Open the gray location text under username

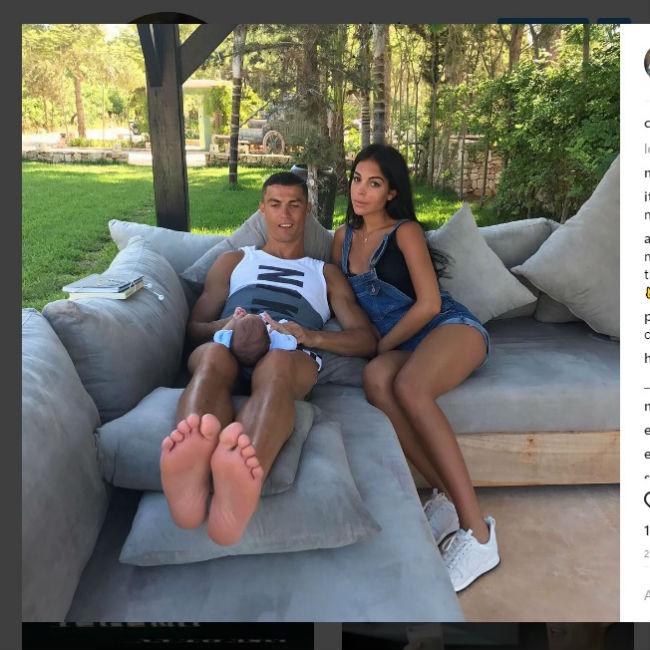[647, 149]
